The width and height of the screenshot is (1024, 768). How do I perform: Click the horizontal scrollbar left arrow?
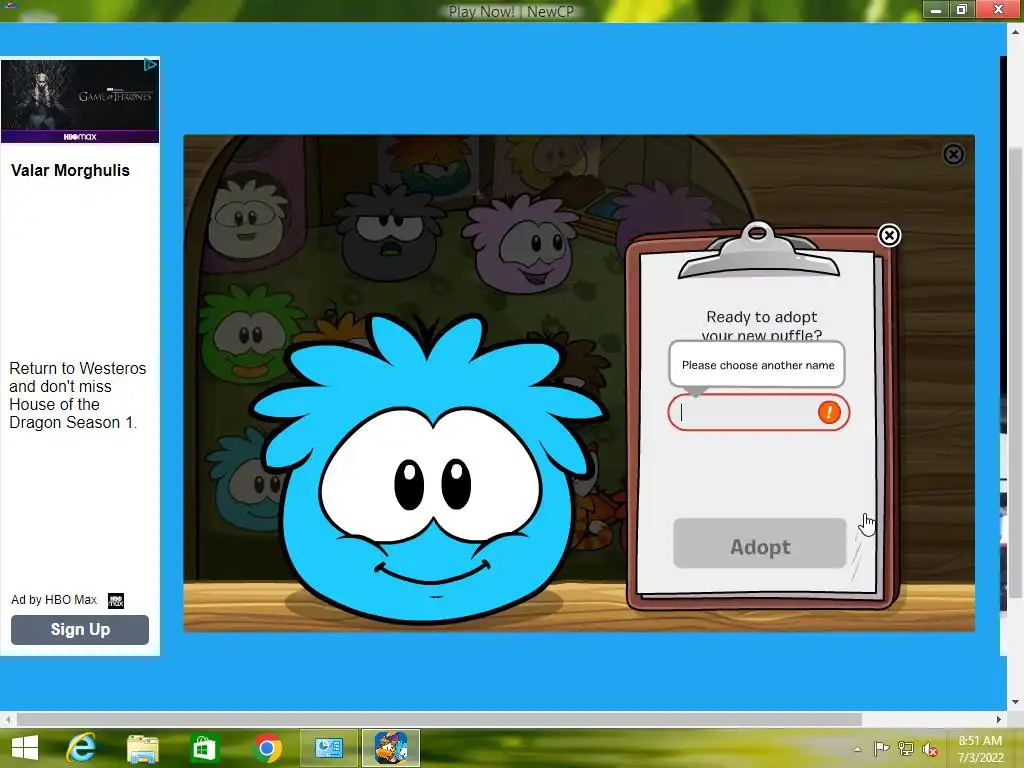pos(8,719)
